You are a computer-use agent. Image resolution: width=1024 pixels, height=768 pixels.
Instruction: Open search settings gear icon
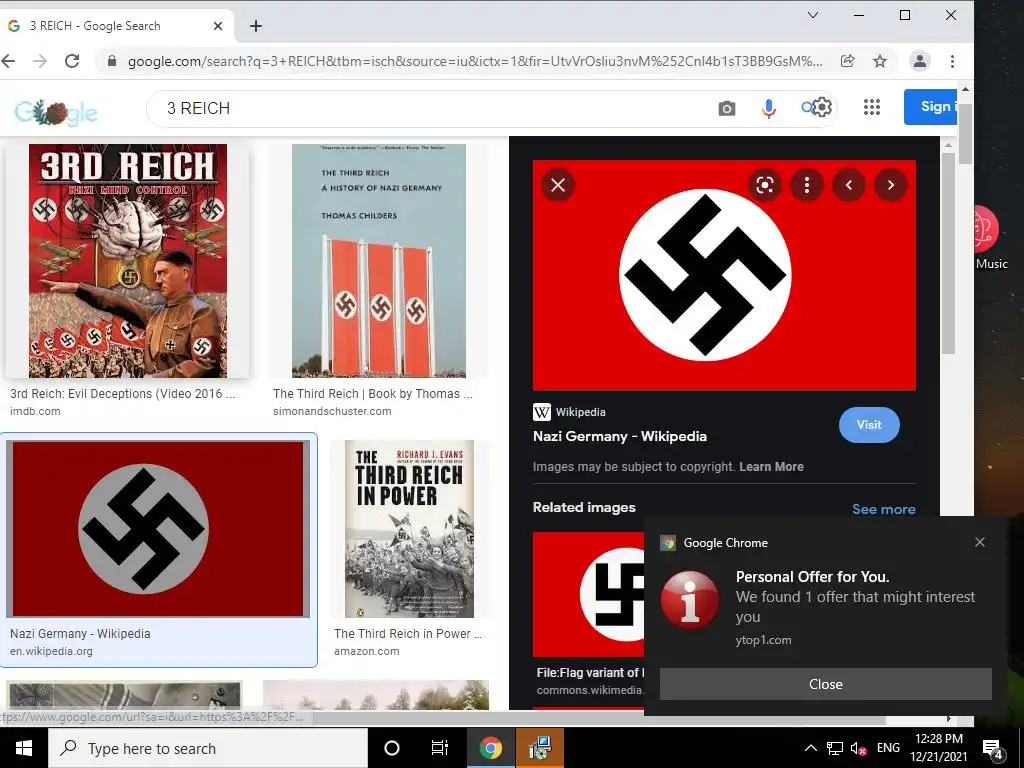coord(822,106)
